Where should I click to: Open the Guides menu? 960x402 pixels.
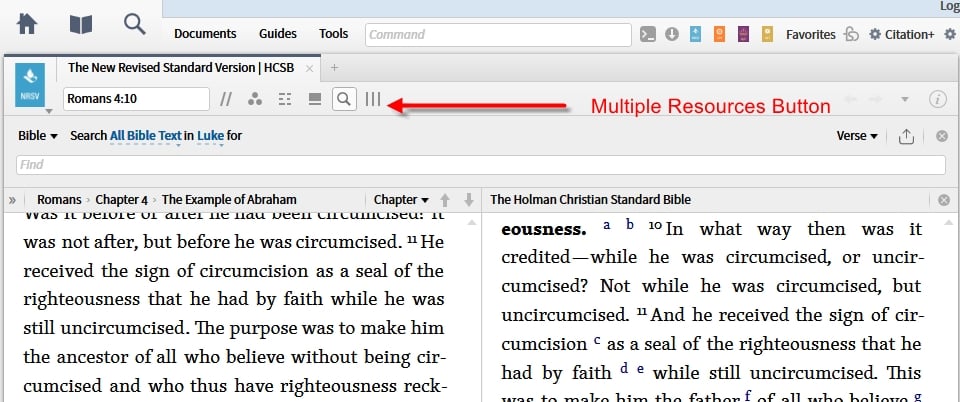coord(277,34)
